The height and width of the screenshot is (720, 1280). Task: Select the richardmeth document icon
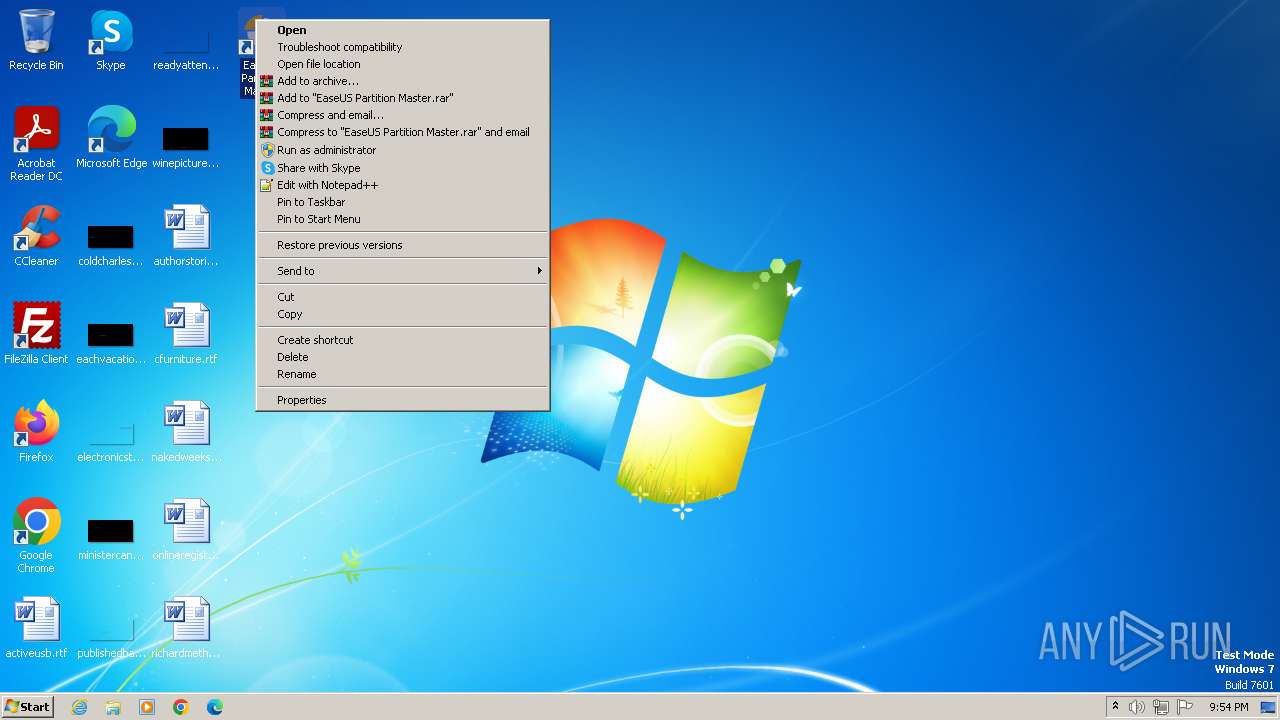[x=186, y=628]
